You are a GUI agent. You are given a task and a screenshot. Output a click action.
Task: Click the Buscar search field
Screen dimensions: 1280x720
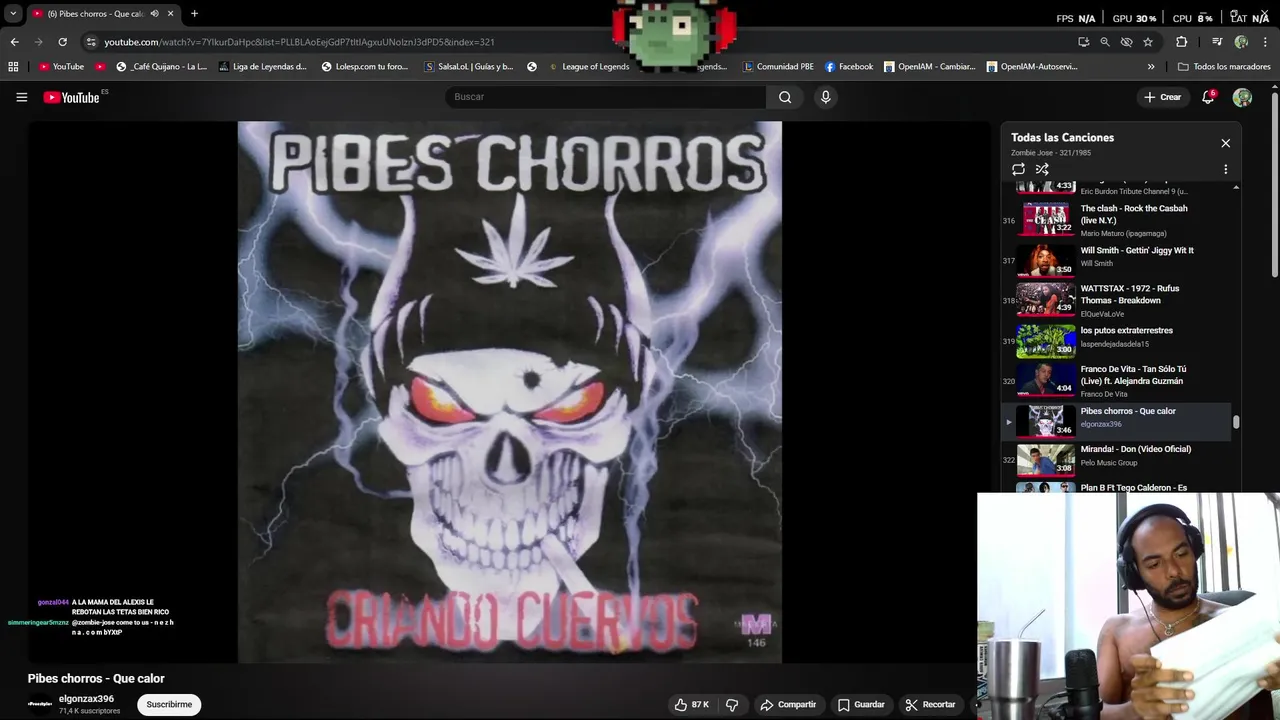[x=605, y=97]
